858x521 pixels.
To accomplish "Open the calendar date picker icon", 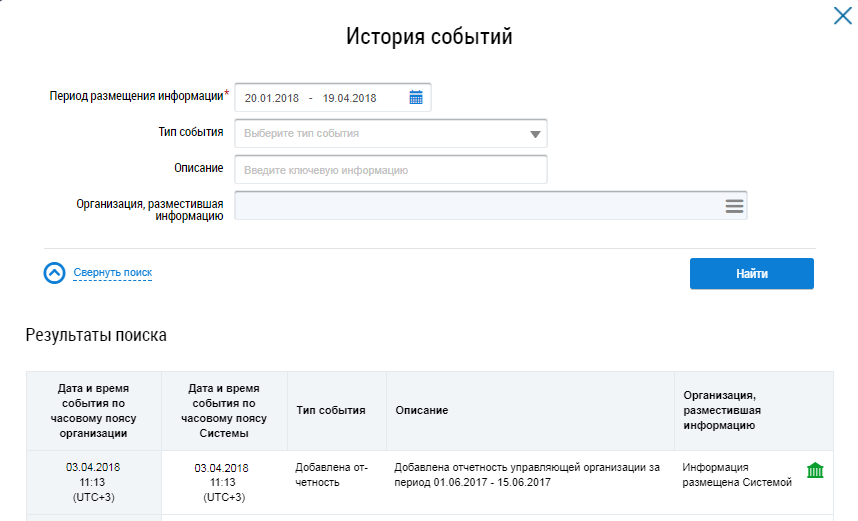I will coord(416,97).
